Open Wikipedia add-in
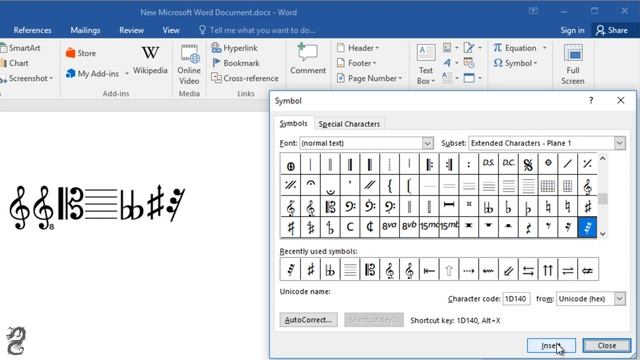The image size is (640, 360). pos(150,61)
